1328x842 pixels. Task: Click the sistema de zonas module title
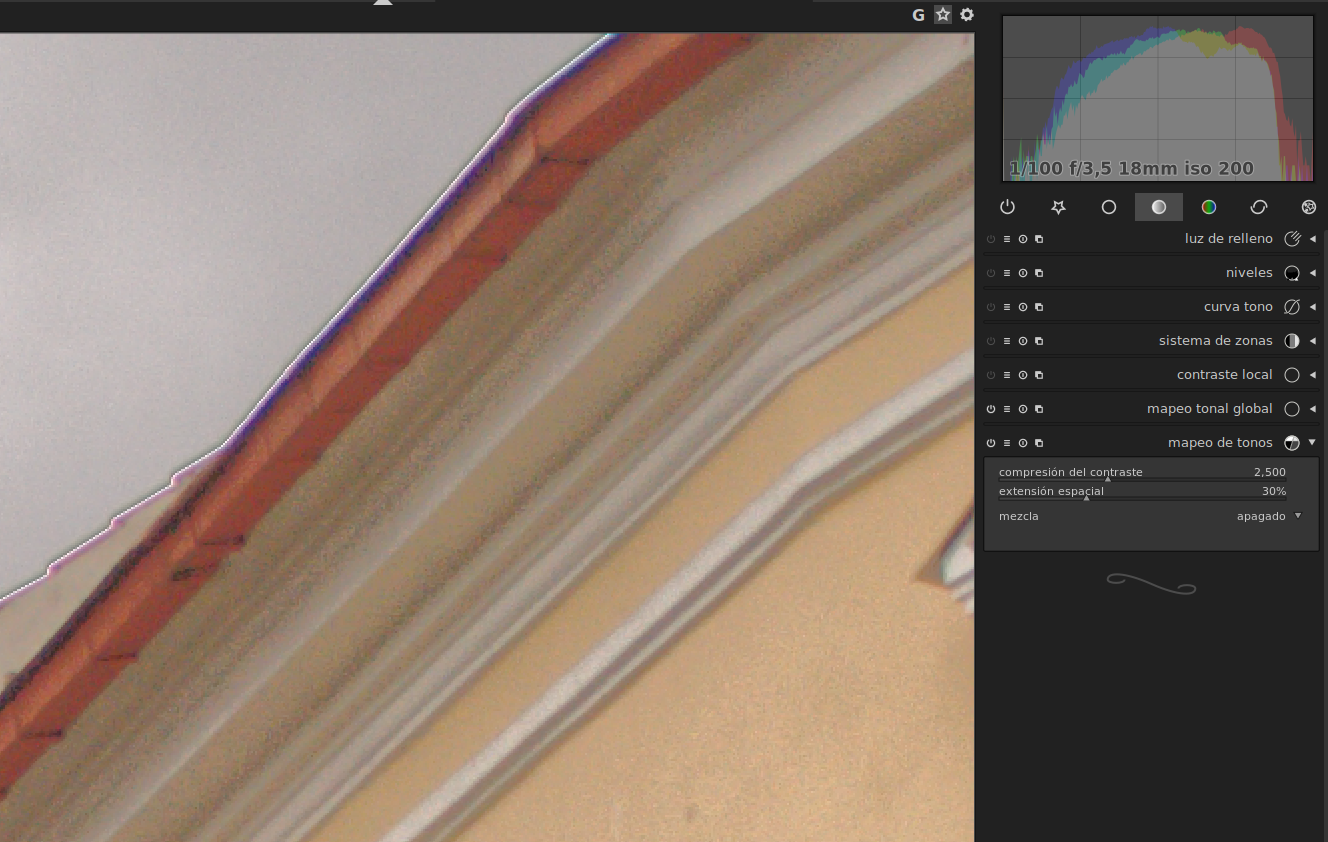(1216, 341)
